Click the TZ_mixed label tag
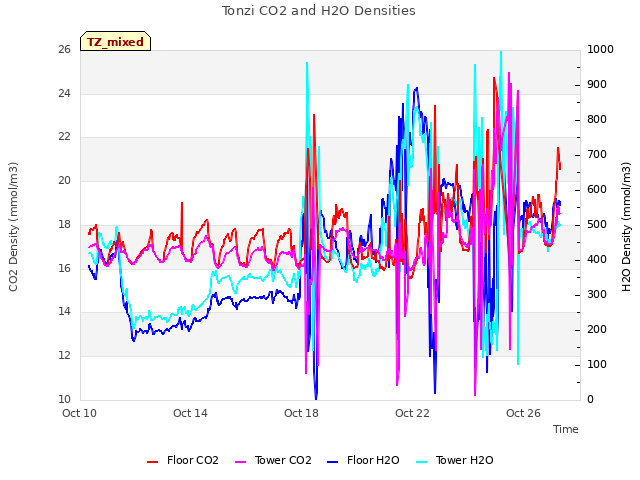This screenshot has height=480, width=640. pos(116,42)
